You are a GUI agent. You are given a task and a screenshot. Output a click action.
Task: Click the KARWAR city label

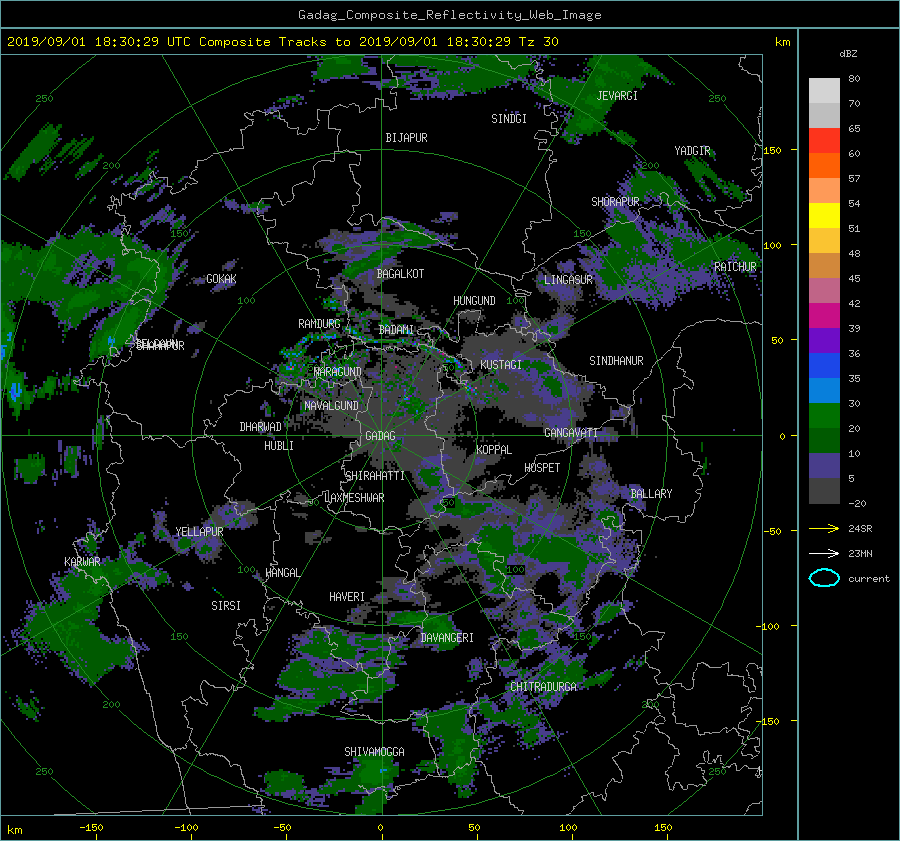(82, 562)
